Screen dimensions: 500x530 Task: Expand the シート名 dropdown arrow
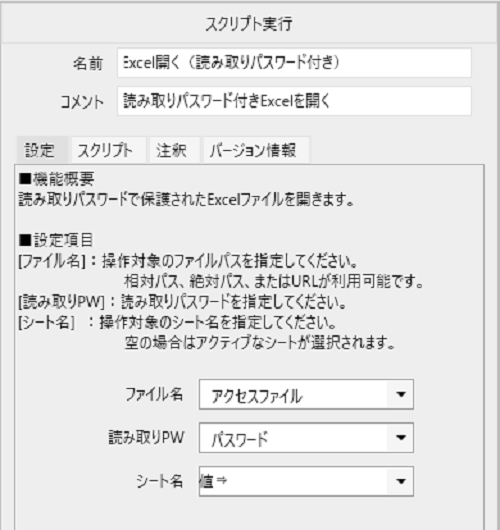pos(401,481)
